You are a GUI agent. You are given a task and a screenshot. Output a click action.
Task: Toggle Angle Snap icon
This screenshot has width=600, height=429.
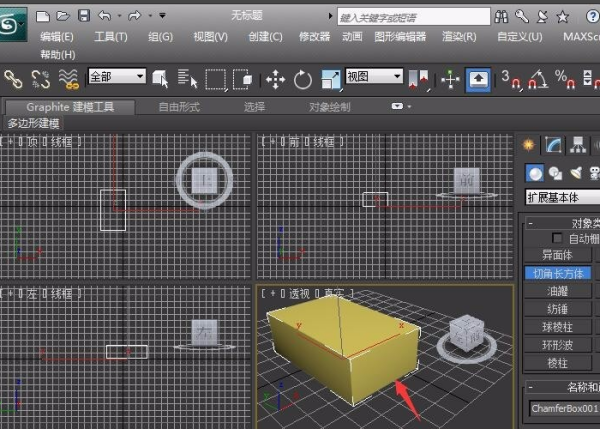click(x=538, y=80)
